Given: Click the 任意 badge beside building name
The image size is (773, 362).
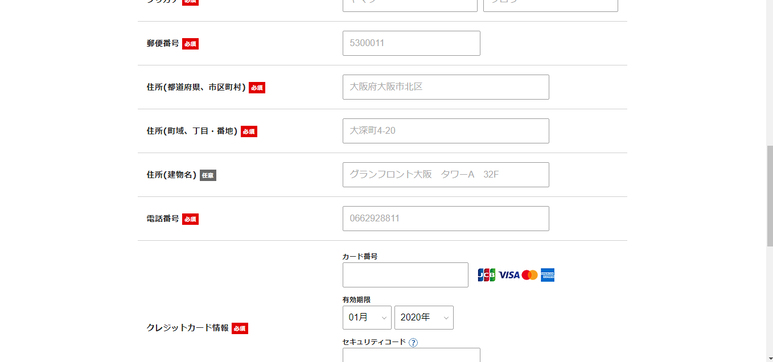Looking at the screenshot, I should [x=208, y=175].
